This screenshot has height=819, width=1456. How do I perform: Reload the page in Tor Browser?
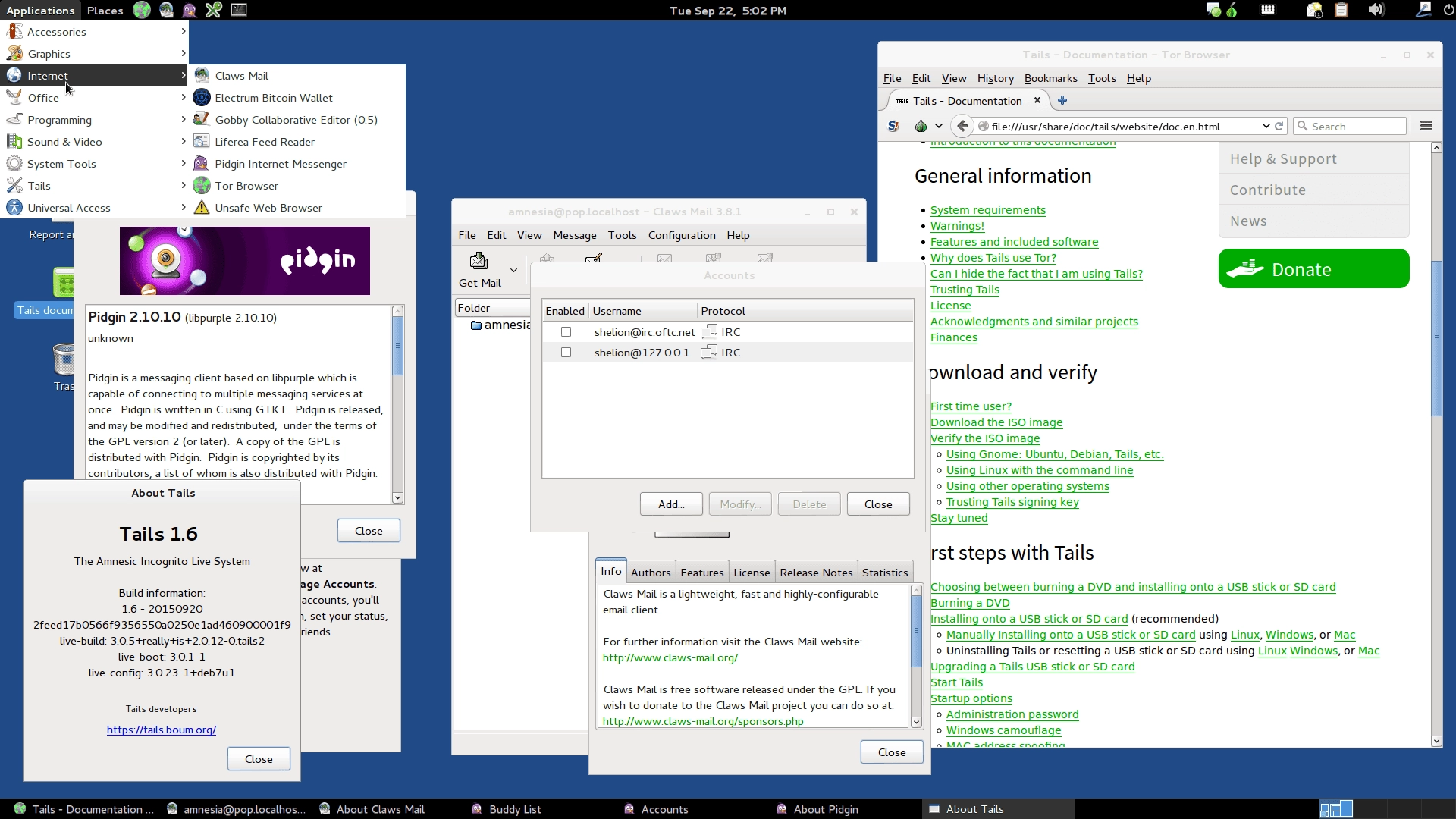(x=1279, y=126)
